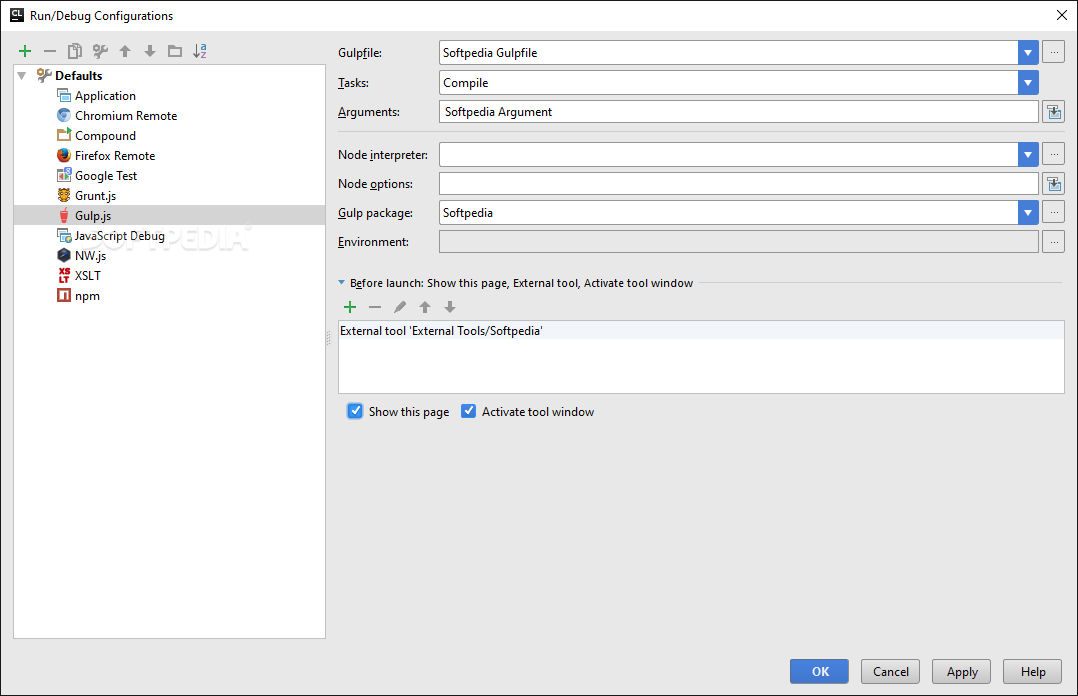Select External tool 'External Tools/Softpedia' row
Image resolution: width=1078 pixels, height=696 pixels.
pyautogui.click(x=701, y=331)
